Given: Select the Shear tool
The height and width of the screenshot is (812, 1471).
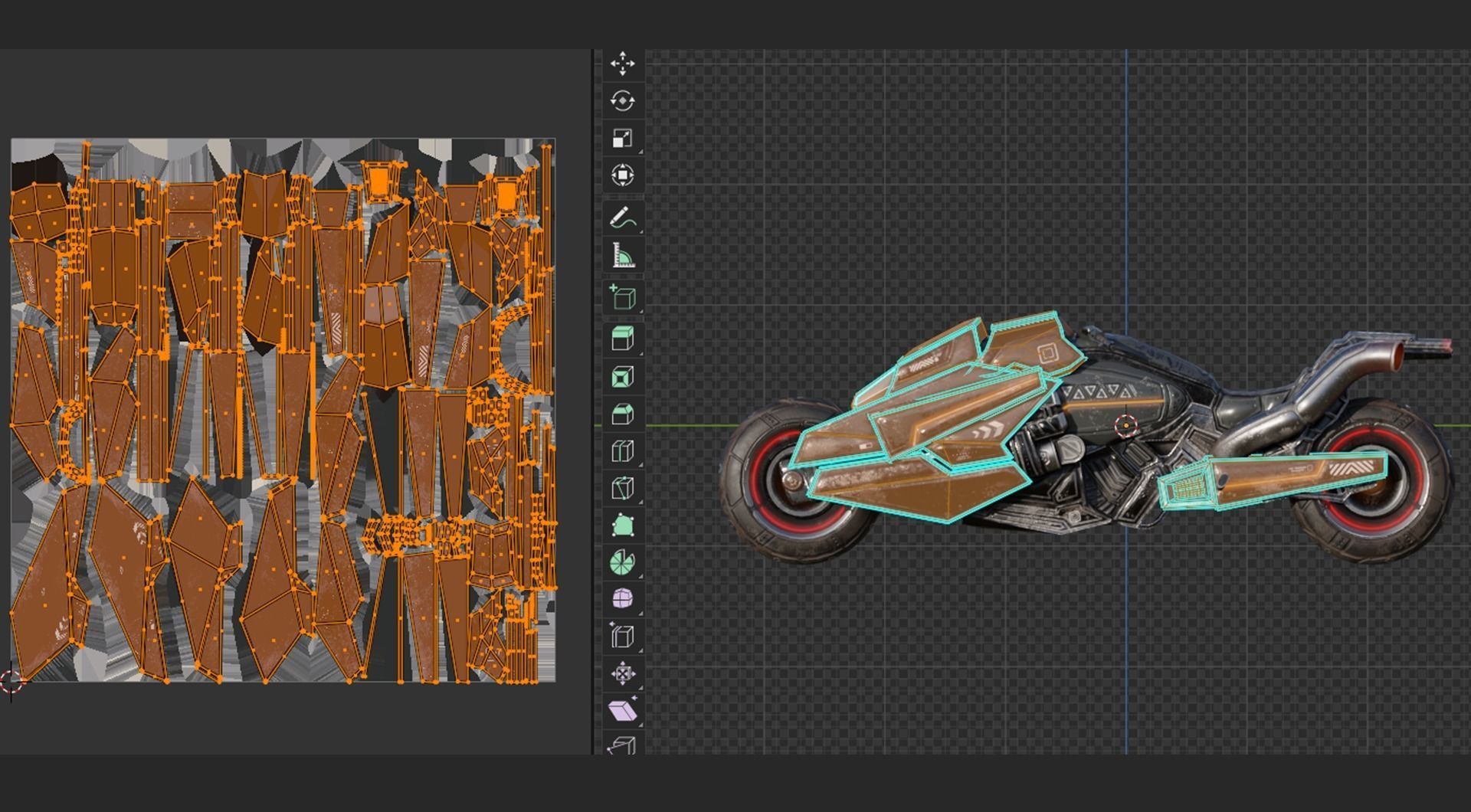Looking at the screenshot, I should 622,711.
